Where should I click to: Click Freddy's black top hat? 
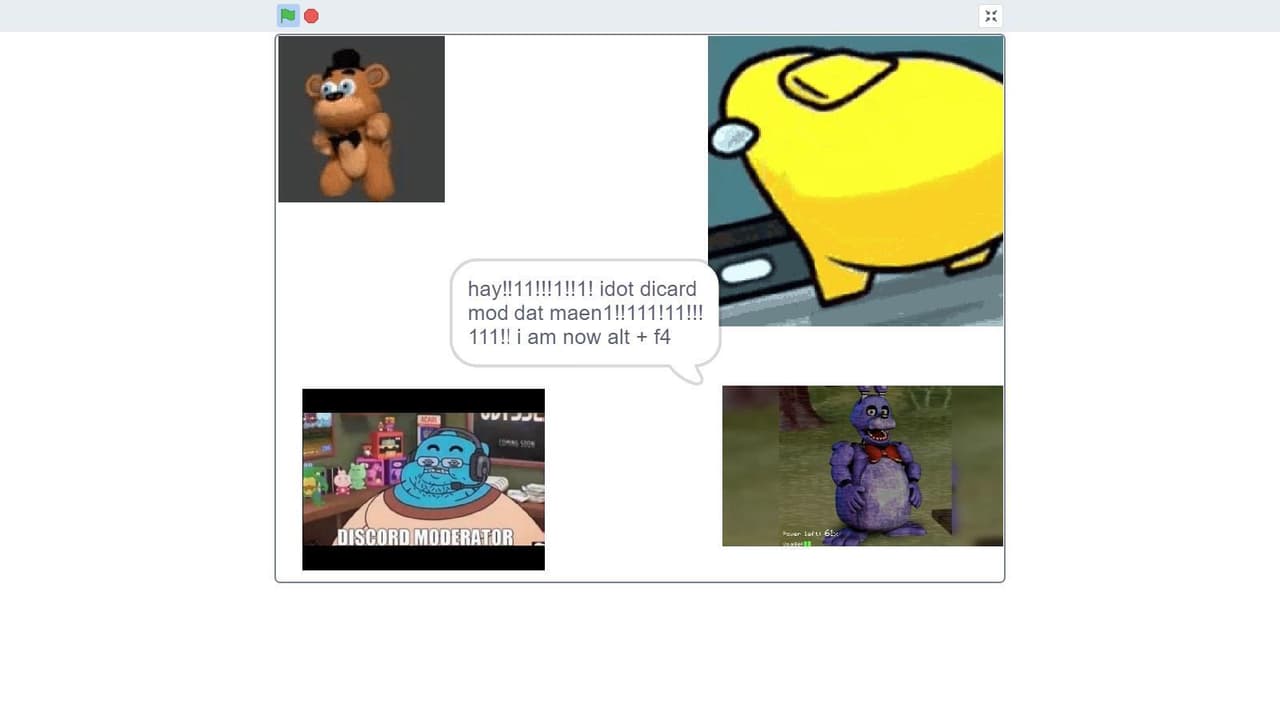pos(345,60)
